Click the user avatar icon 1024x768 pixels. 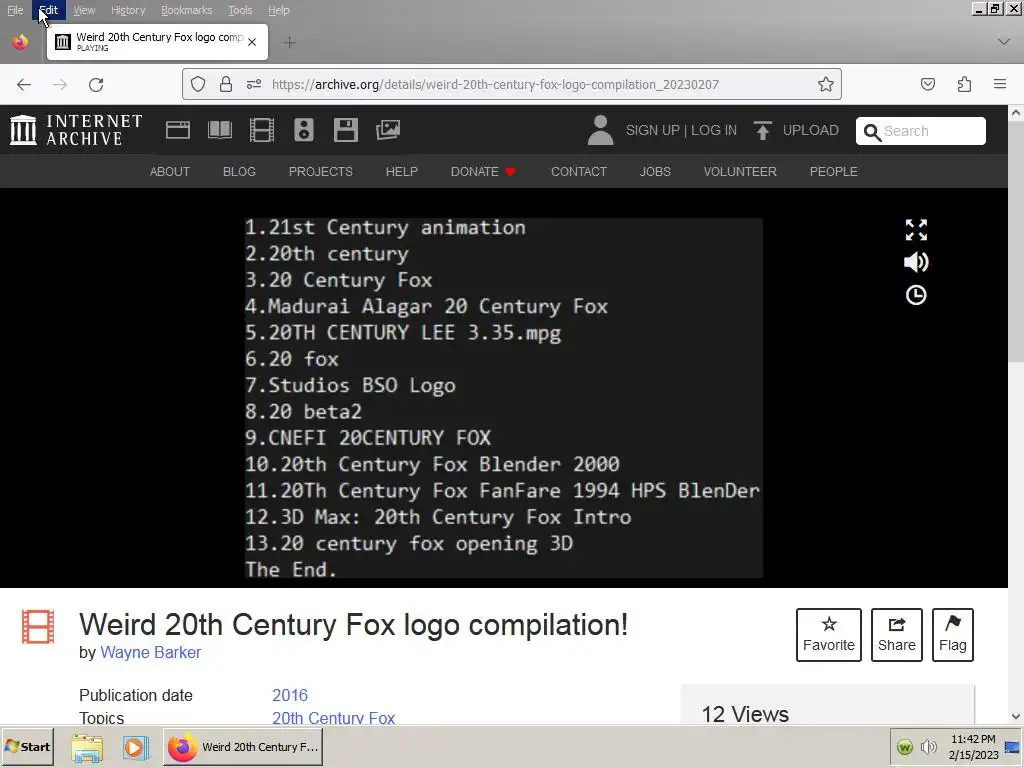click(600, 130)
